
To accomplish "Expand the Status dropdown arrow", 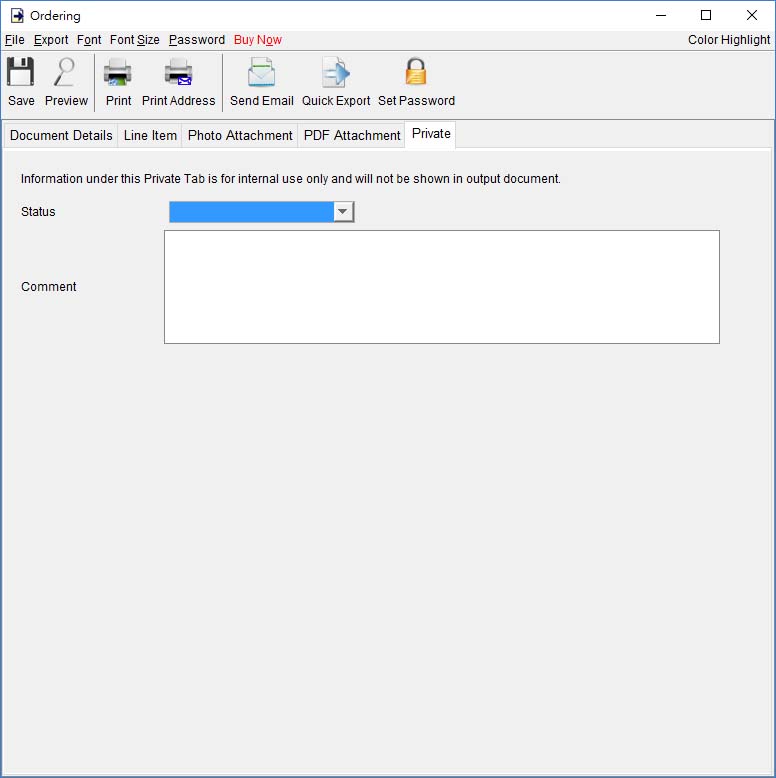I will 342,212.
